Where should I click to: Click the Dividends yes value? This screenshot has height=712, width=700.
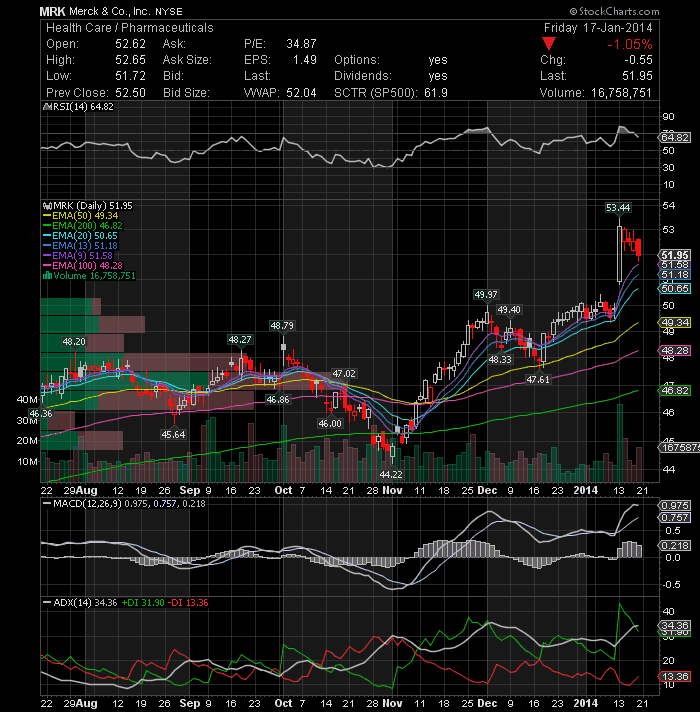coord(438,76)
